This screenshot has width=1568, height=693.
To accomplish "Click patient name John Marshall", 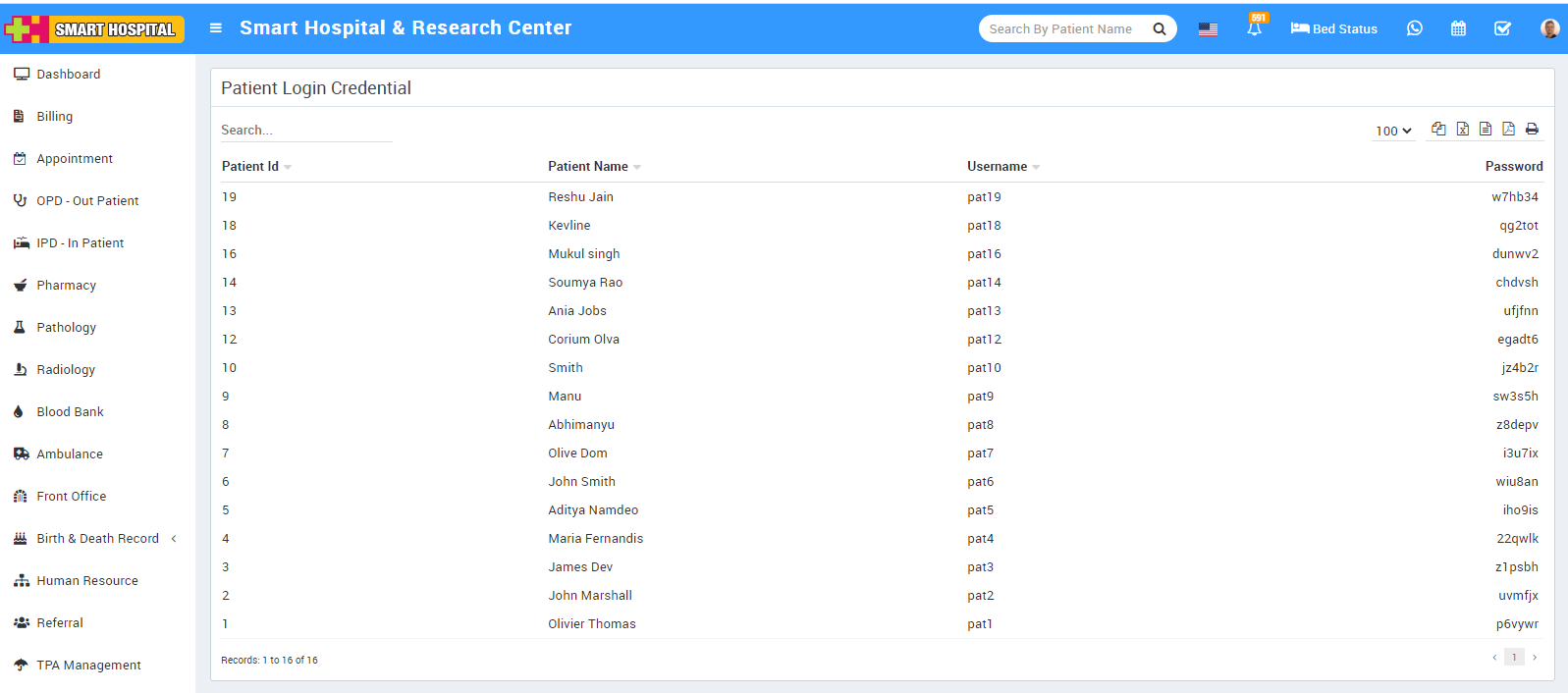I will (590, 596).
